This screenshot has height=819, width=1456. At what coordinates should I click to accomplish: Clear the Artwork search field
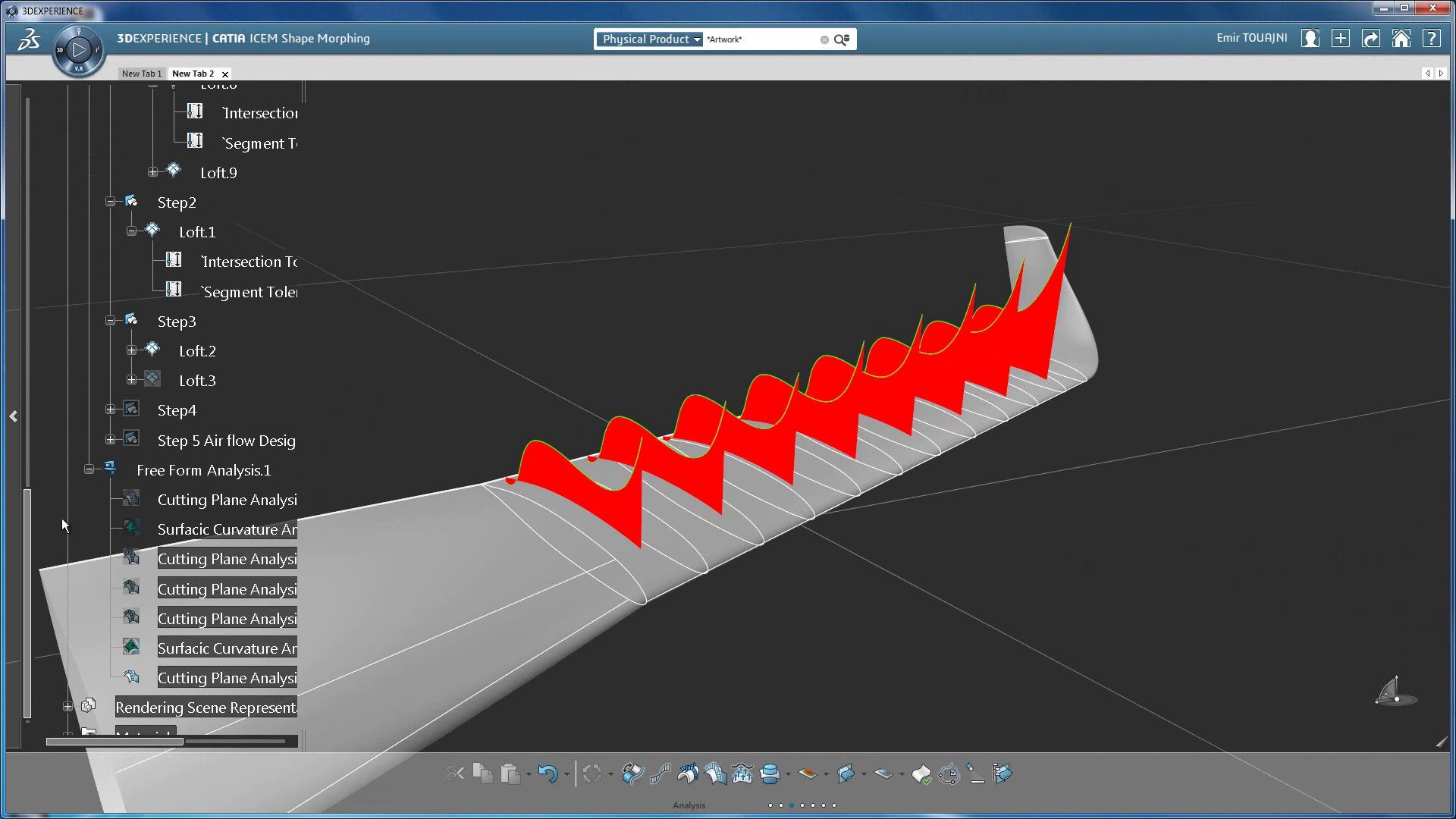[x=824, y=39]
